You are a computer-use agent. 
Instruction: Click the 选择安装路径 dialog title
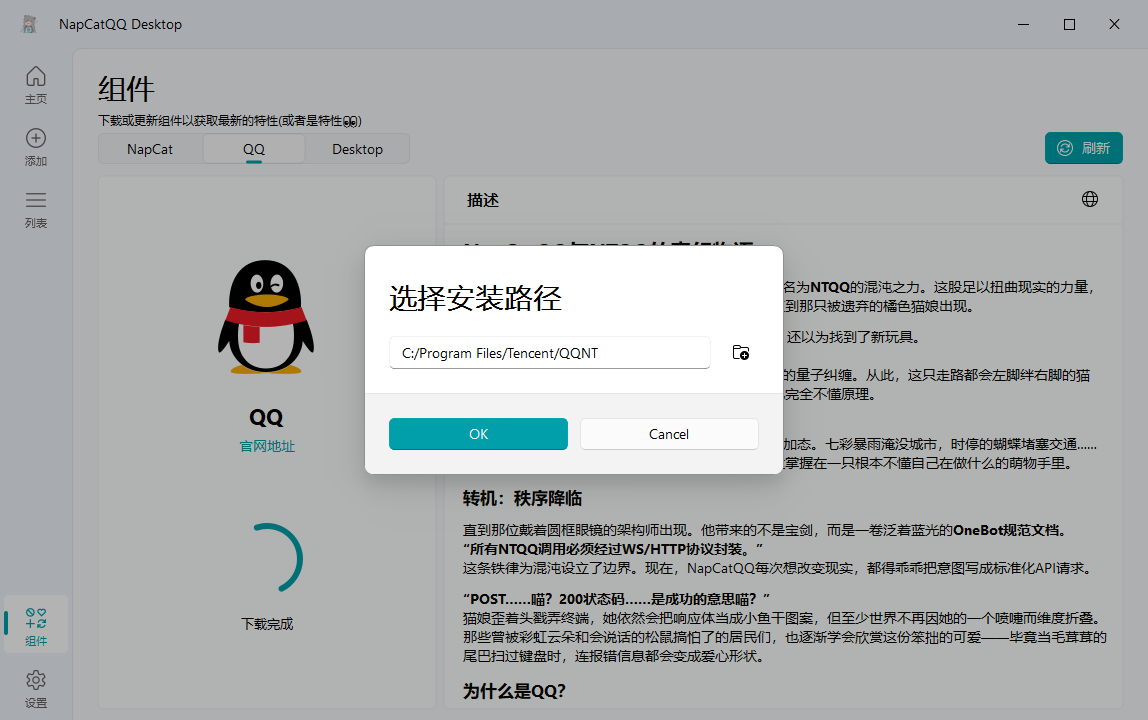tap(475, 298)
